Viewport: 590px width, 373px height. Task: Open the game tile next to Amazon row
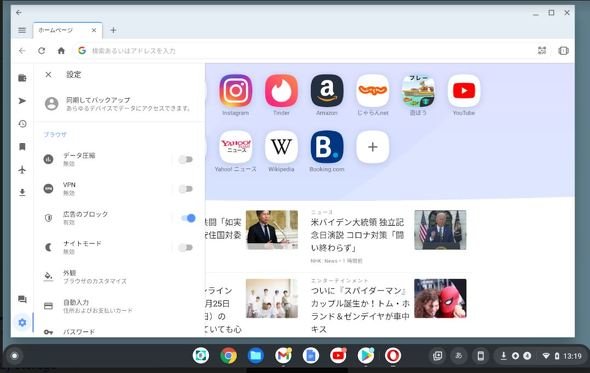[x=418, y=91]
